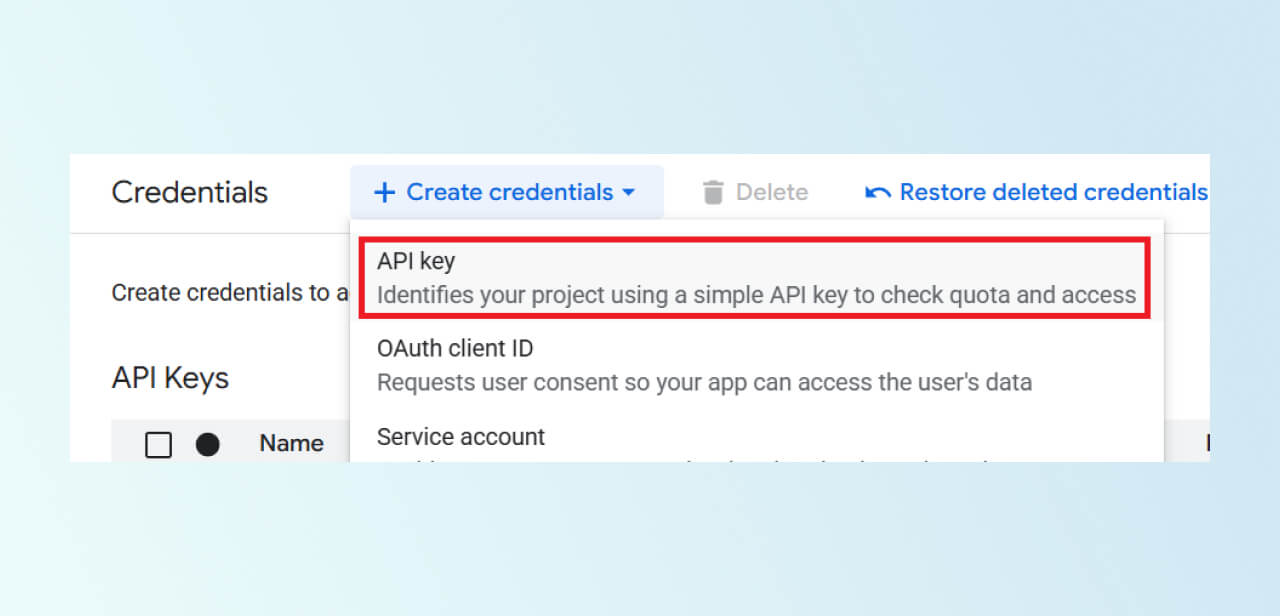Click the black circle status column icon

(x=208, y=444)
